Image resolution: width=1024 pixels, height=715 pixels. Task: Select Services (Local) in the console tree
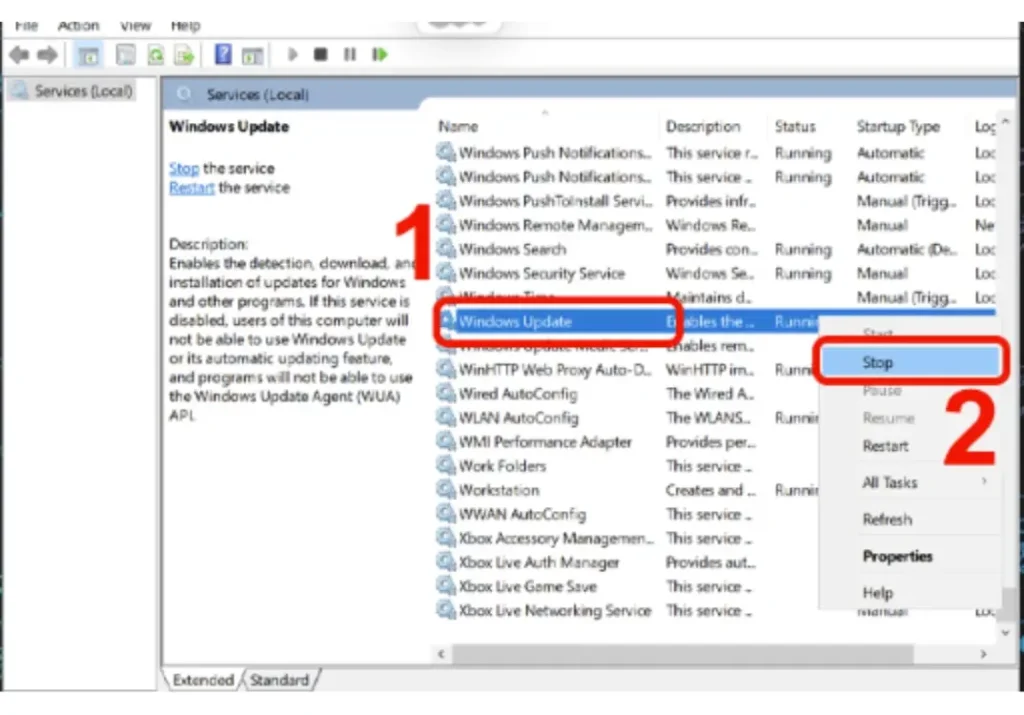point(84,91)
